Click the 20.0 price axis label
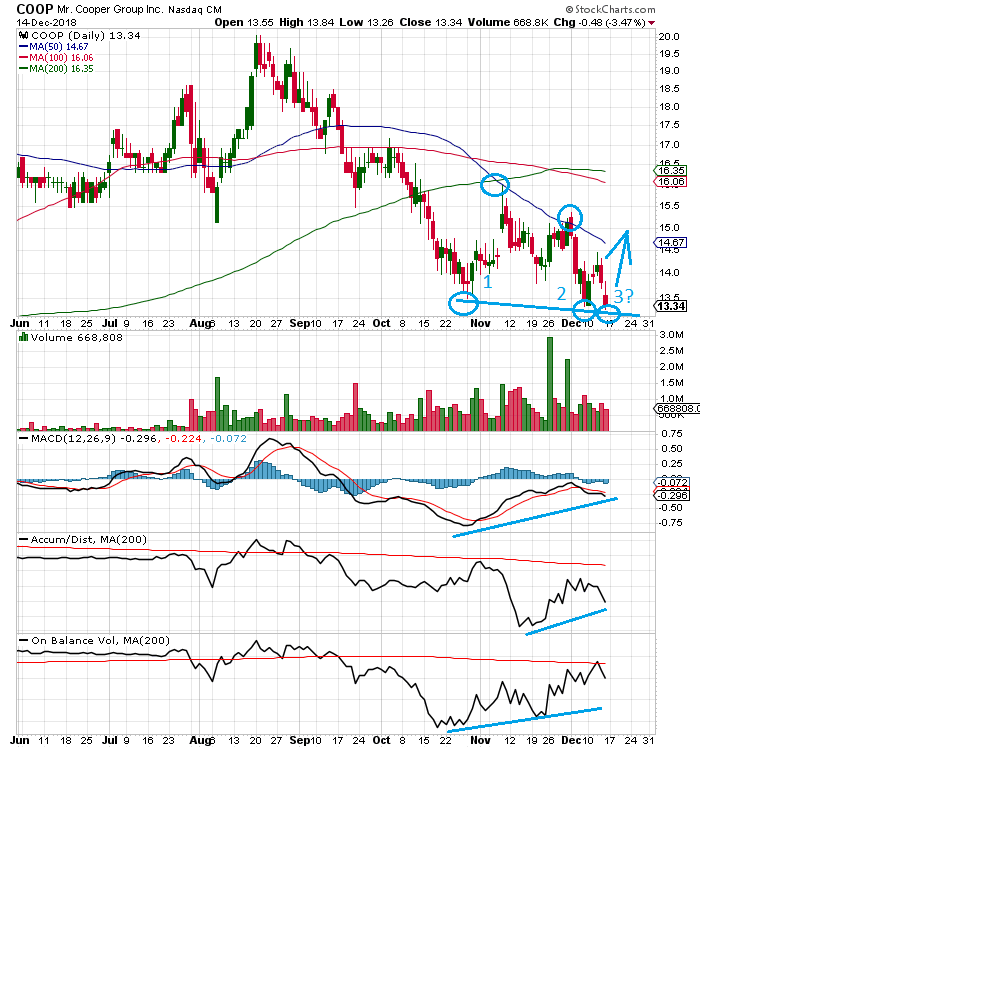 [669, 36]
